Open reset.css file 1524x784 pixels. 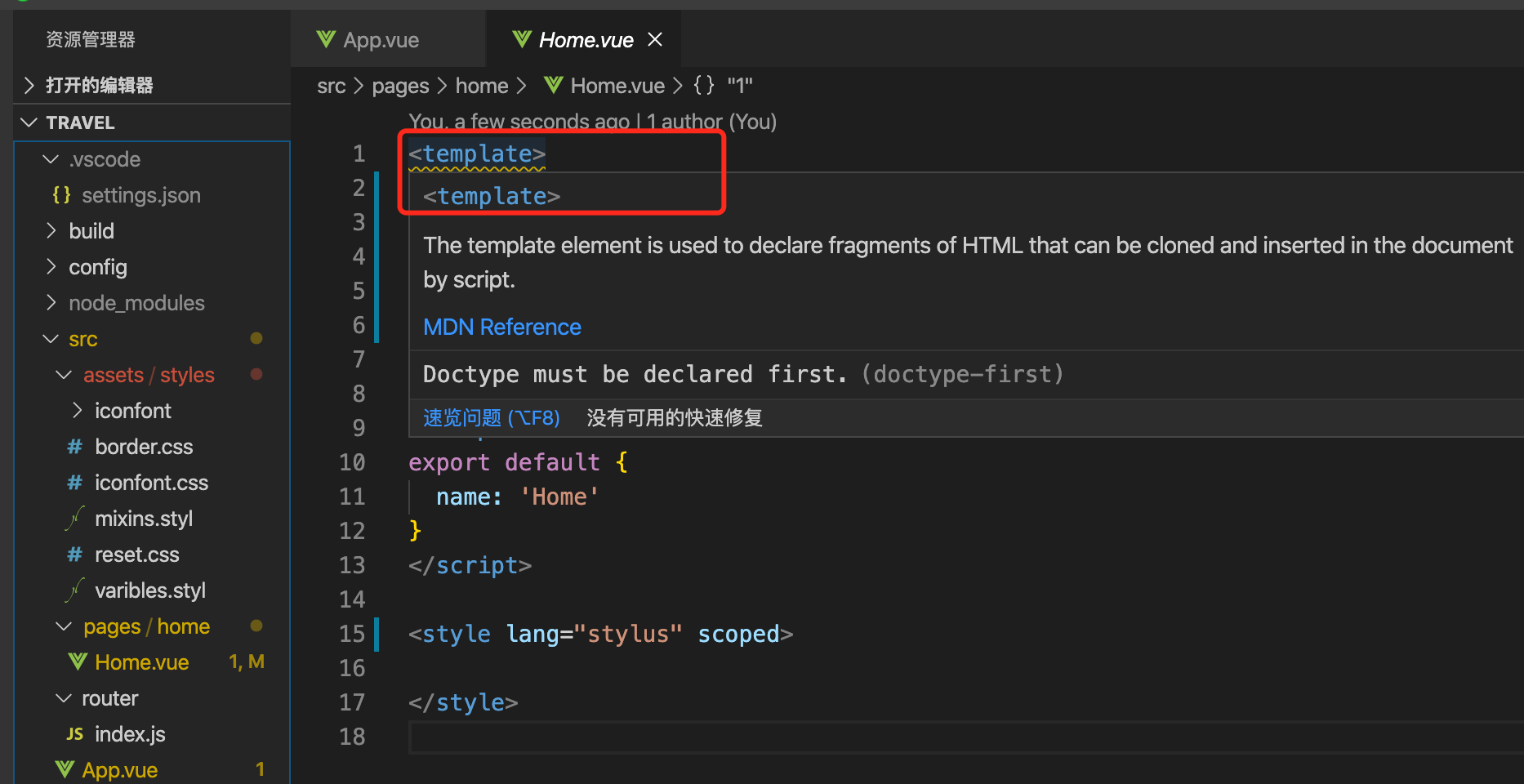pos(136,555)
